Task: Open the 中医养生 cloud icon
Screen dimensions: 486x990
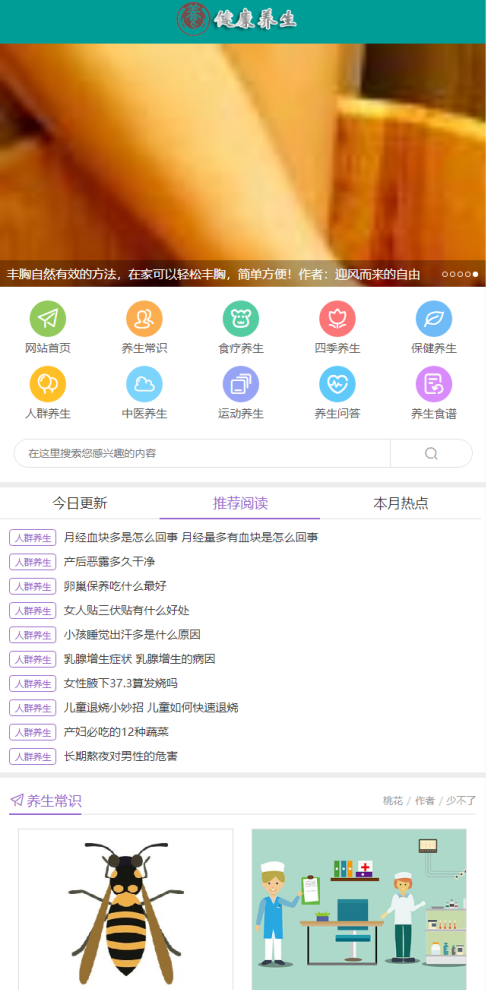Action: 145,384
